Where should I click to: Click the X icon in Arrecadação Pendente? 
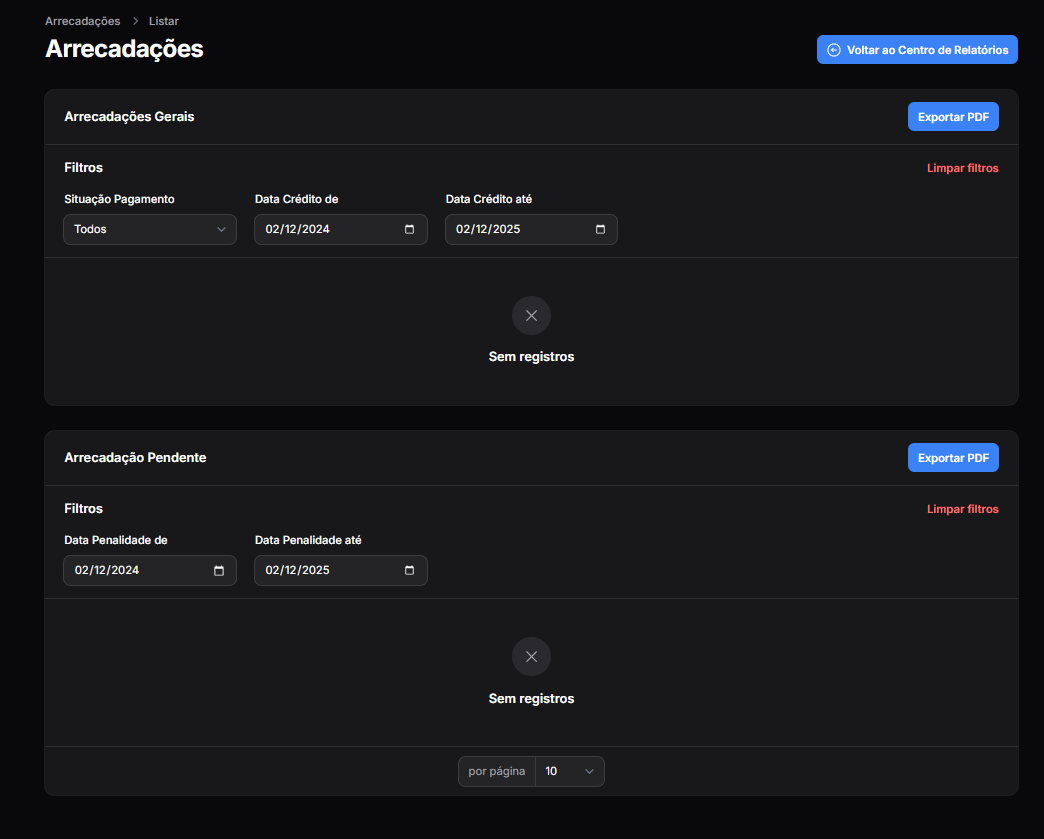click(x=531, y=656)
